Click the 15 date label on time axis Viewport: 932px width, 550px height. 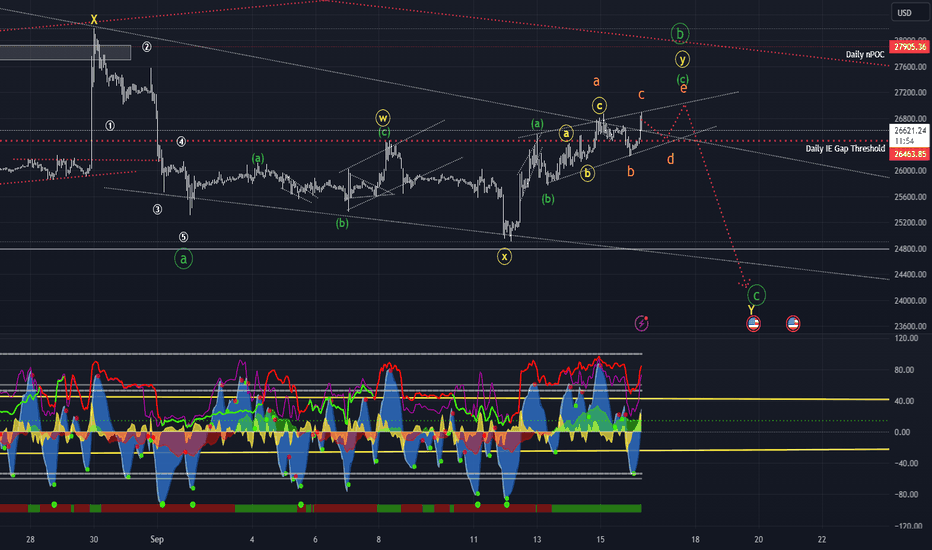[x=600, y=539]
